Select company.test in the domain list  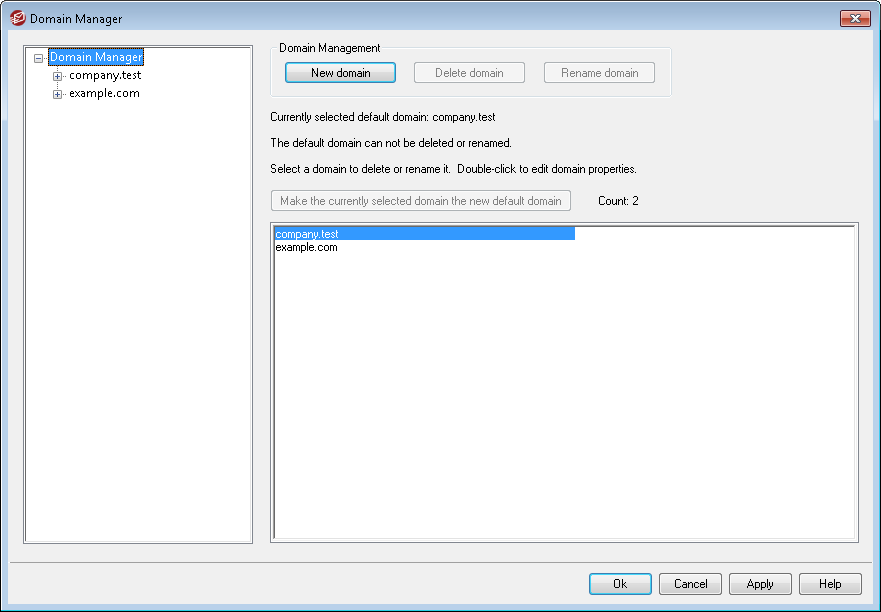(x=307, y=234)
